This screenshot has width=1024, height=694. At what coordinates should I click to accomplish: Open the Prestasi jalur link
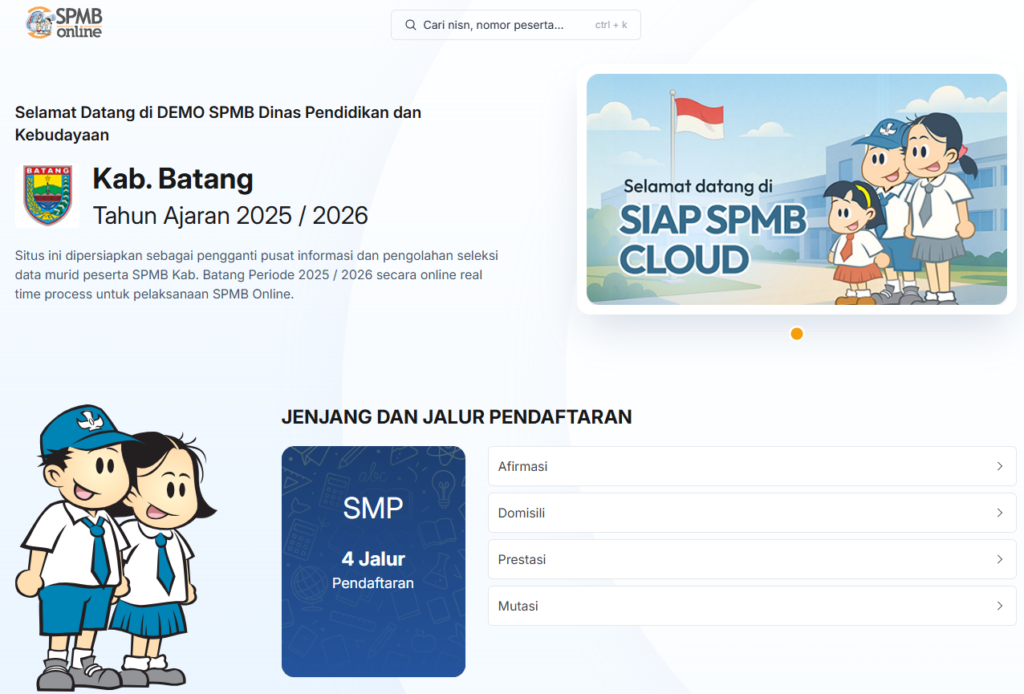coord(740,560)
